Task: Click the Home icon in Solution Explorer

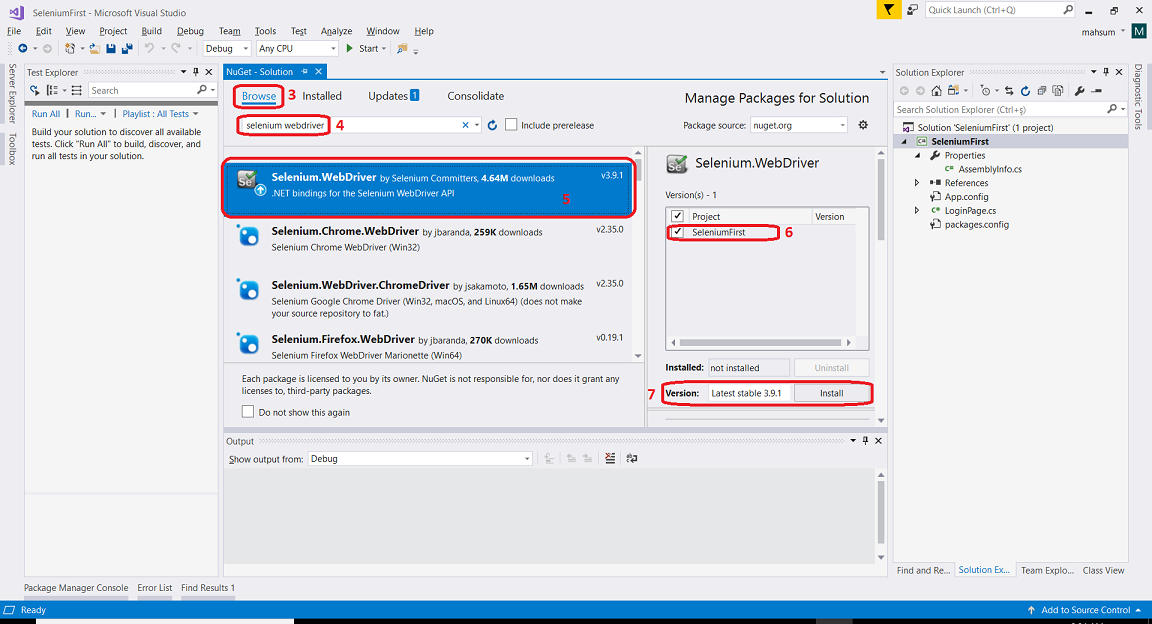Action: pyautogui.click(x=936, y=91)
